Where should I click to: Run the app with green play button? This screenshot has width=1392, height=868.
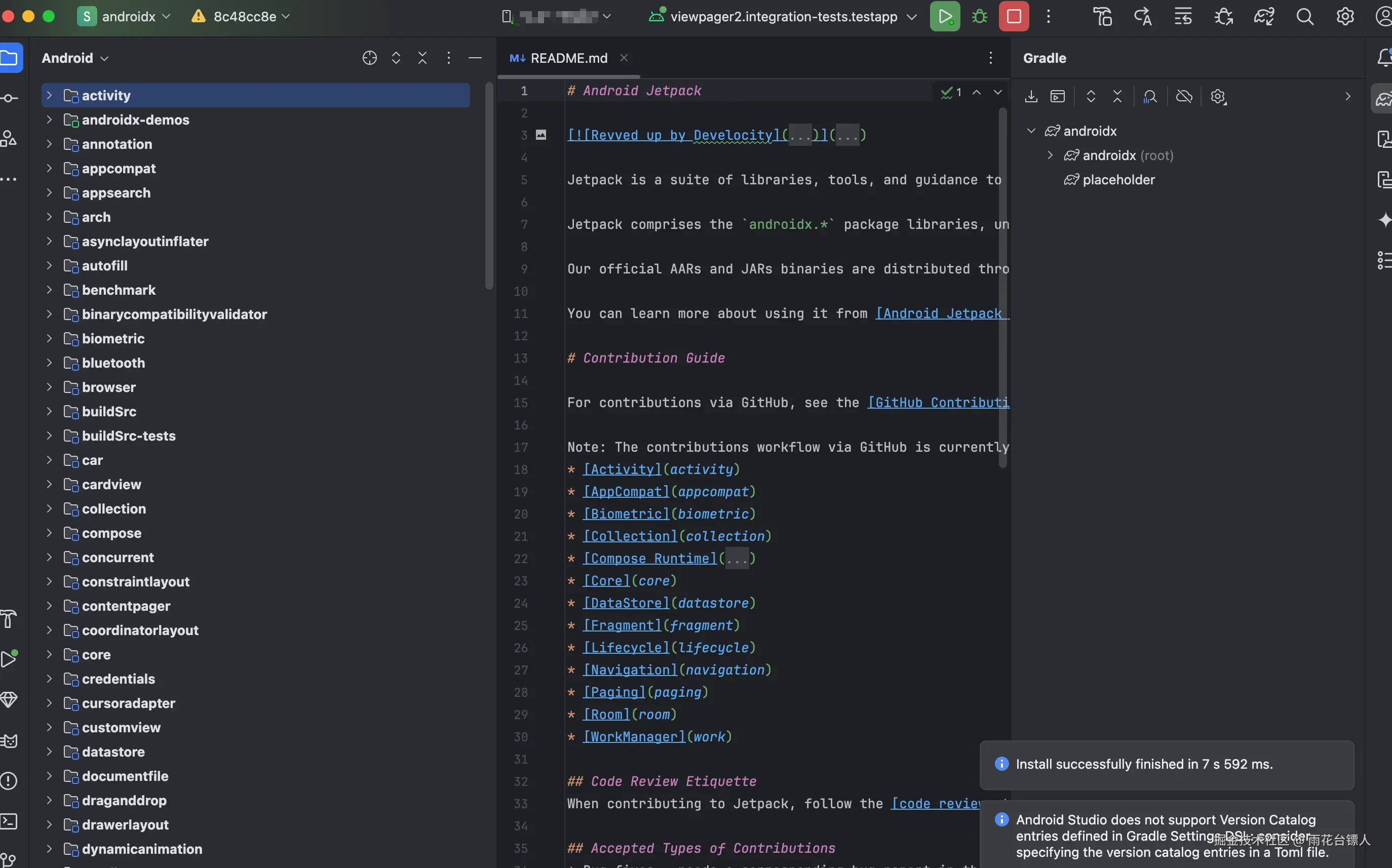click(x=945, y=17)
